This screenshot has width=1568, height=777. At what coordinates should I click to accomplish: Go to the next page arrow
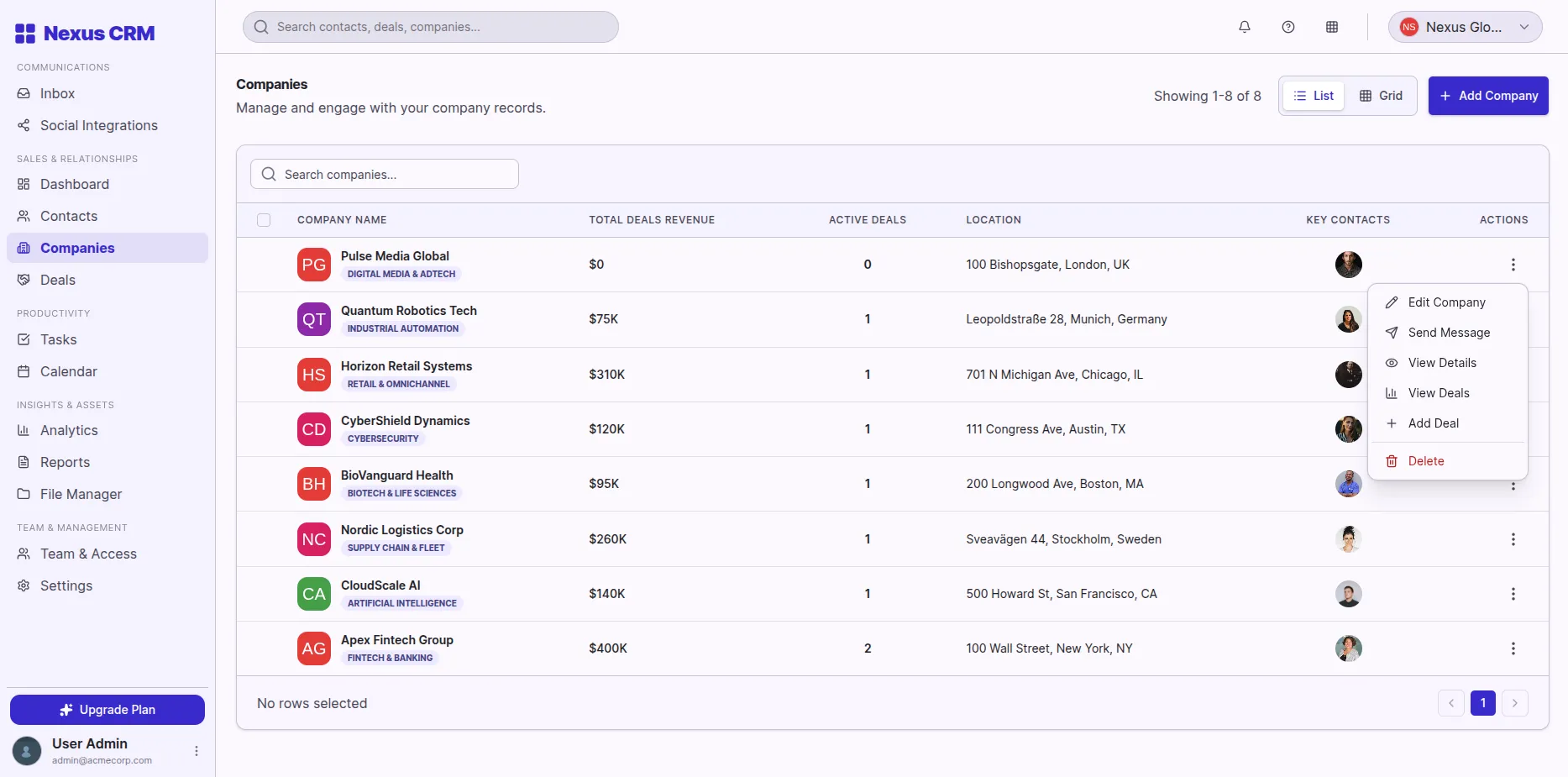[1515, 703]
